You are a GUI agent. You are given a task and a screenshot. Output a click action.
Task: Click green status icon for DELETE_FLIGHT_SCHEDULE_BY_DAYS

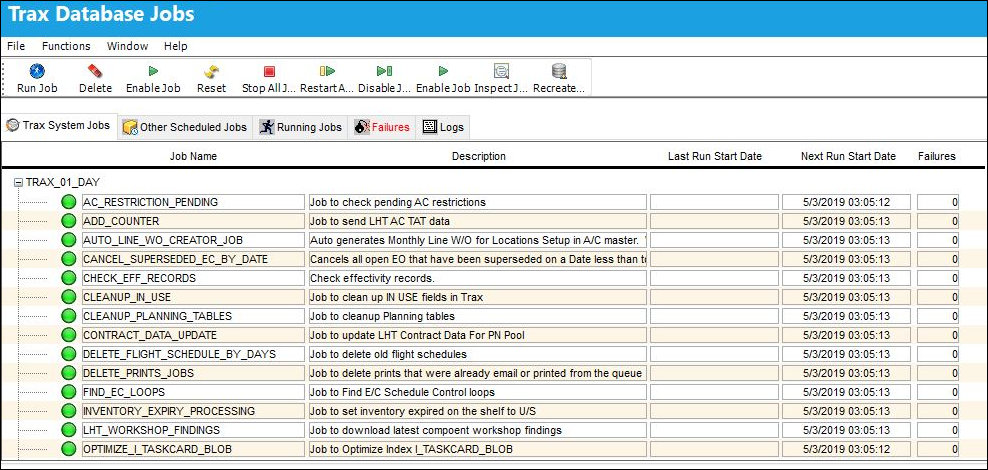coord(68,354)
